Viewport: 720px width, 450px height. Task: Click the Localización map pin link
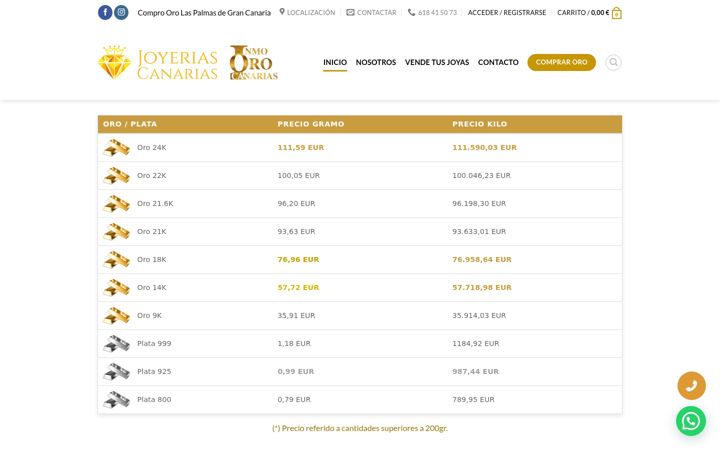307,12
